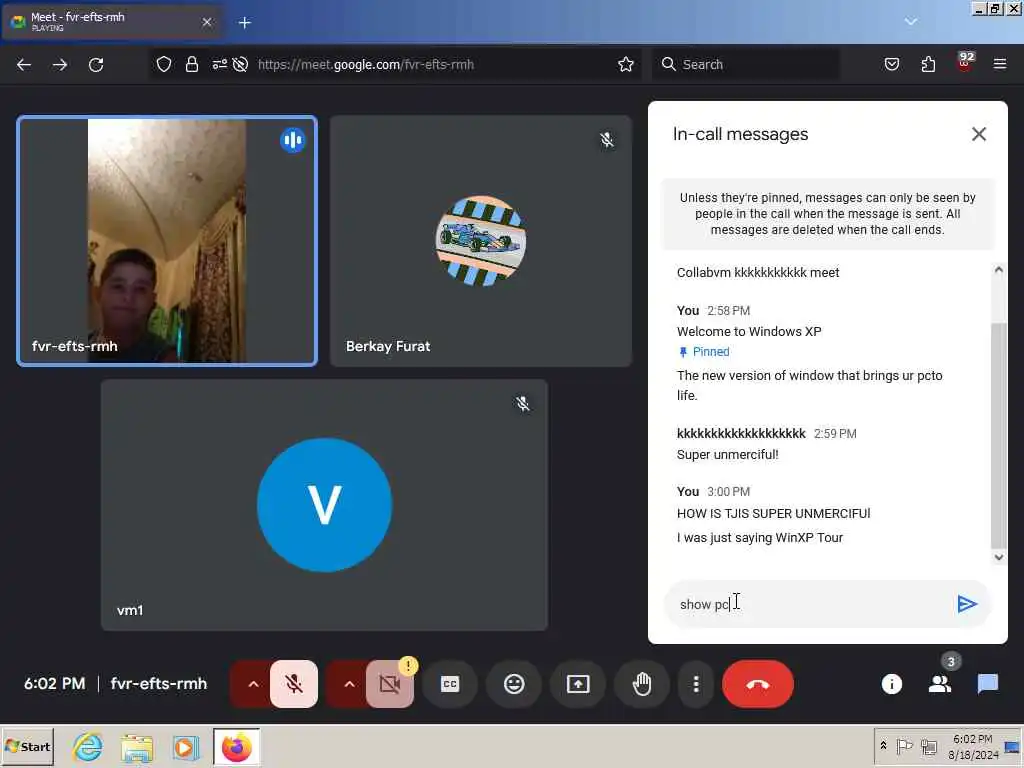The width and height of the screenshot is (1024, 768).
Task: Unmute the microphone
Action: tap(294, 684)
